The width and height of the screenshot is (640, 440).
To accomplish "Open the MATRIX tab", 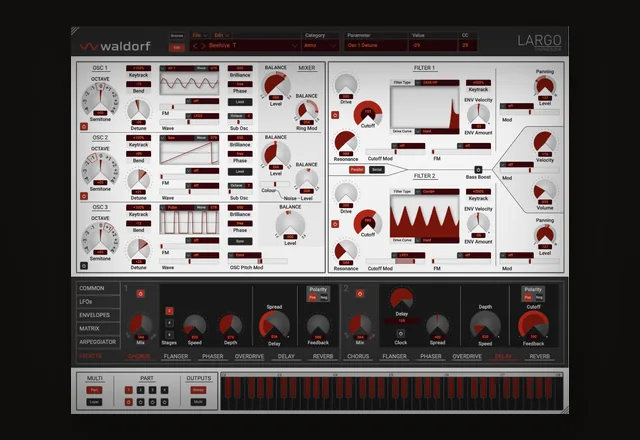I will tap(98, 329).
